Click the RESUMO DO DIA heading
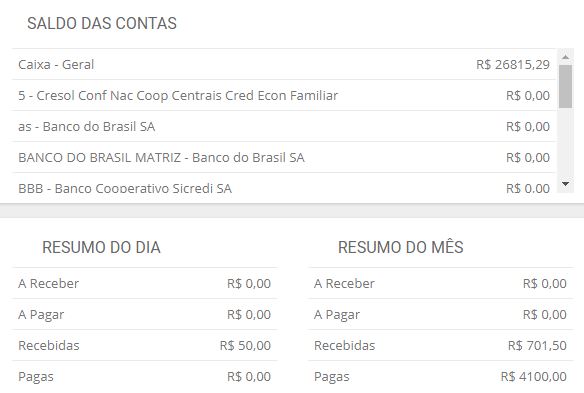 tap(101, 247)
